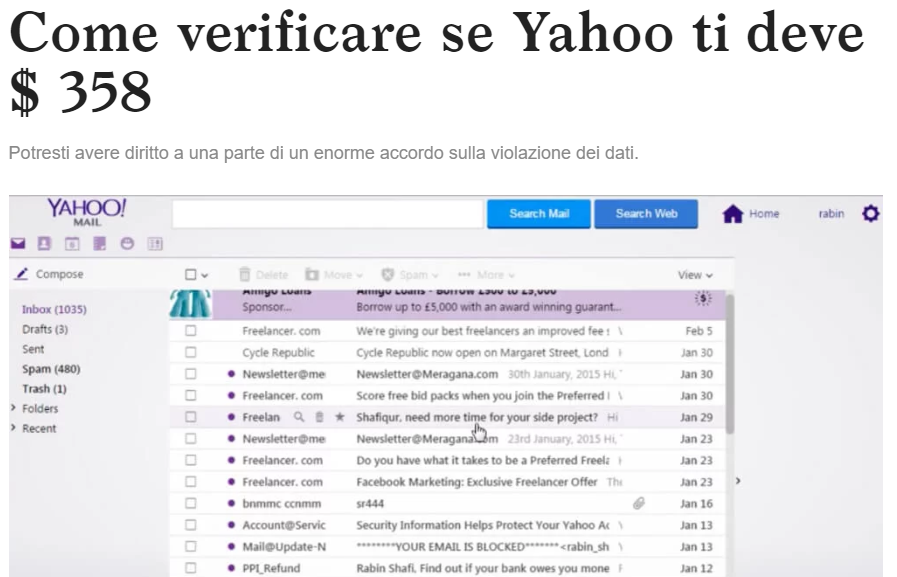Open the calendar icon in toolbar
Screen dimensions: 897x577
tap(72, 244)
